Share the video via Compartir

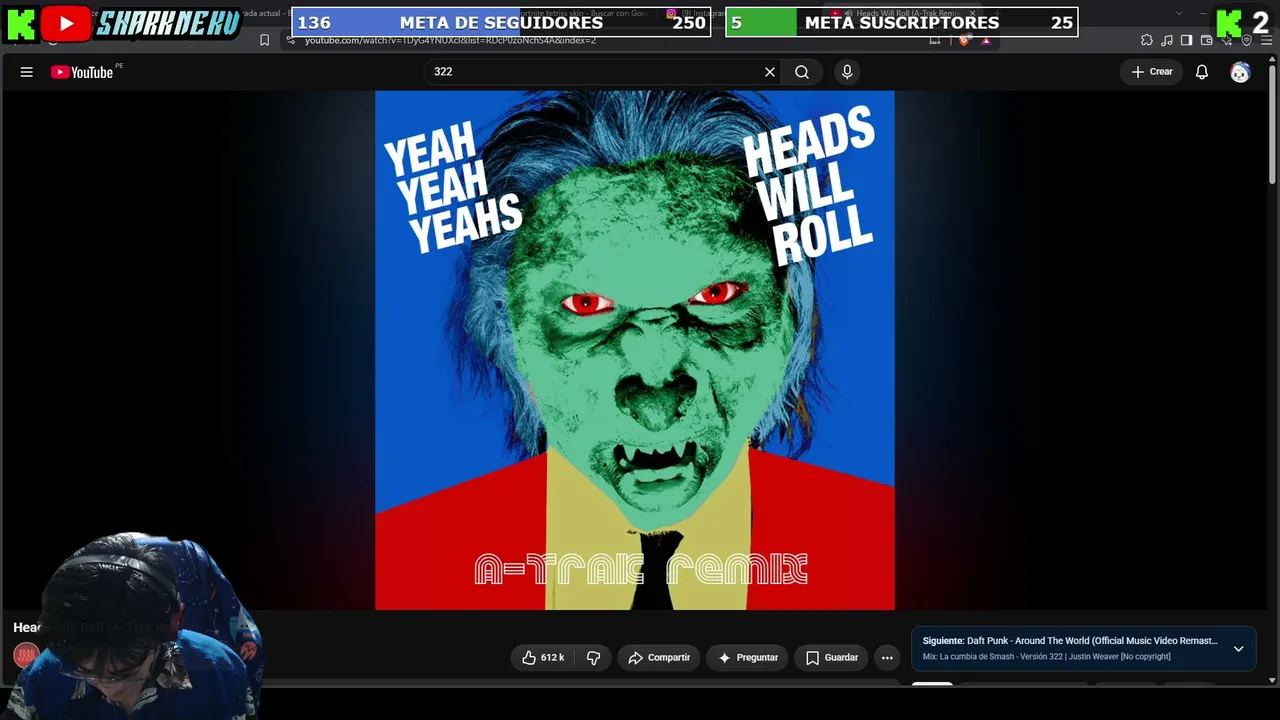(659, 657)
